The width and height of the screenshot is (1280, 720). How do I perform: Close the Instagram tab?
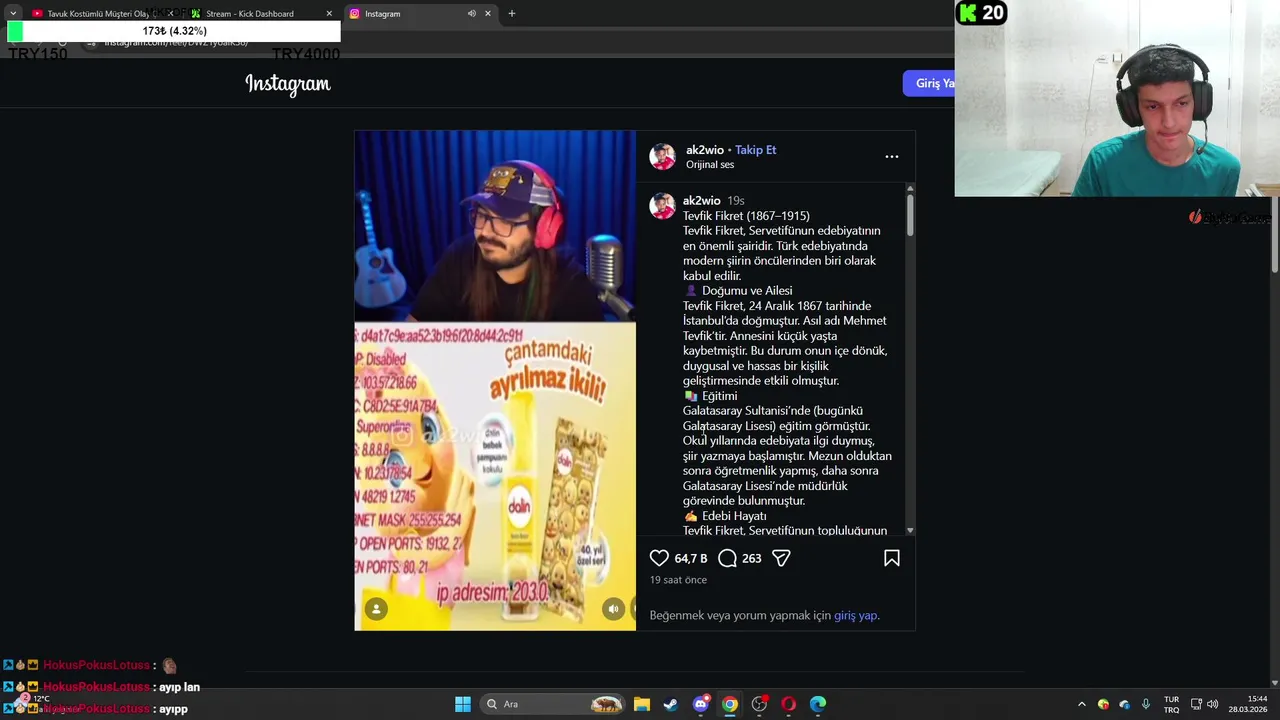(488, 14)
